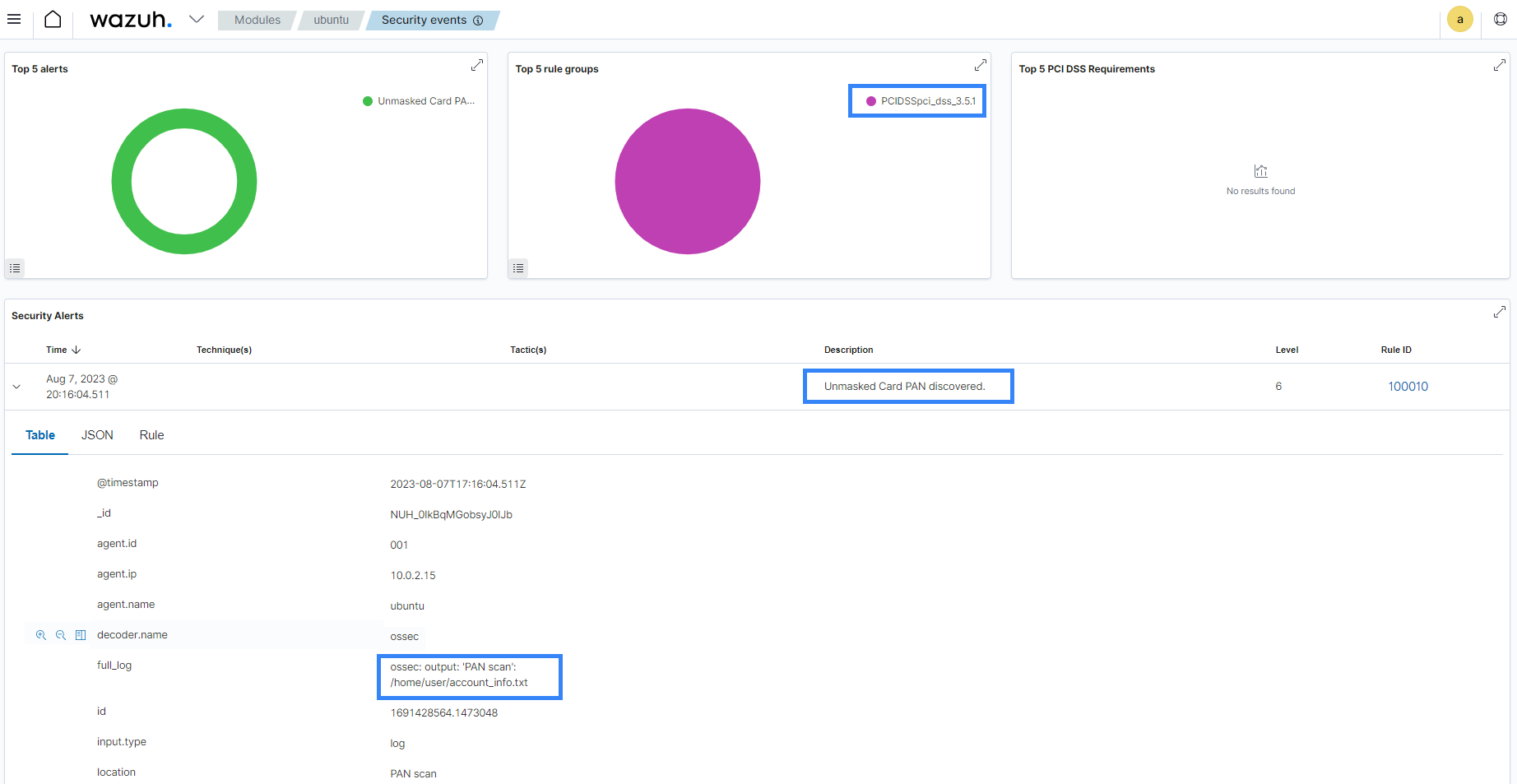Click the Level column header
The image size is (1517, 784).
point(1287,350)
